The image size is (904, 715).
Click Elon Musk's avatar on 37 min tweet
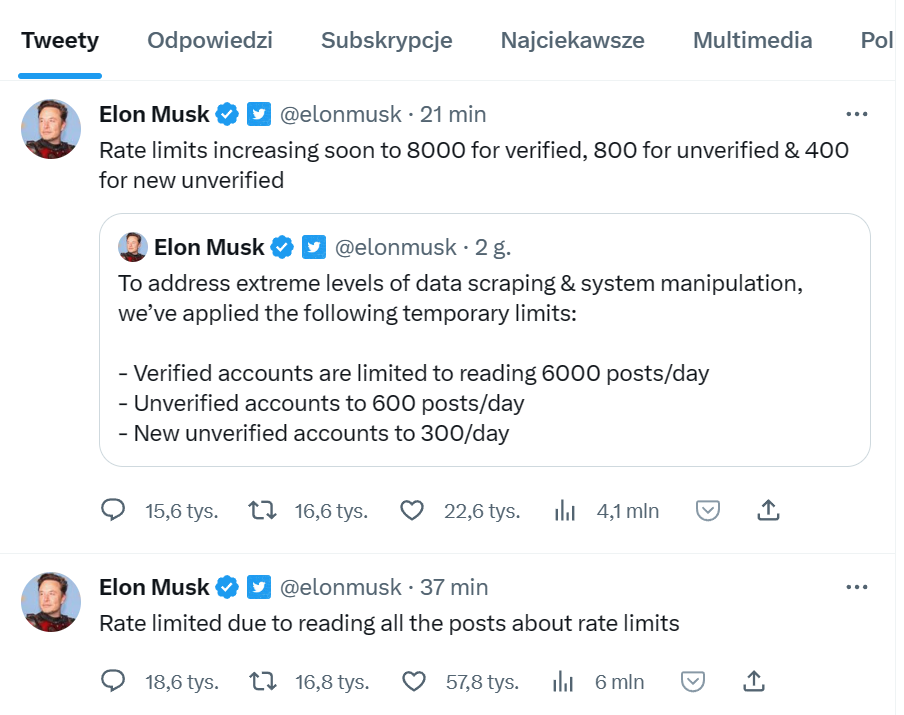[x=51, y=602]
